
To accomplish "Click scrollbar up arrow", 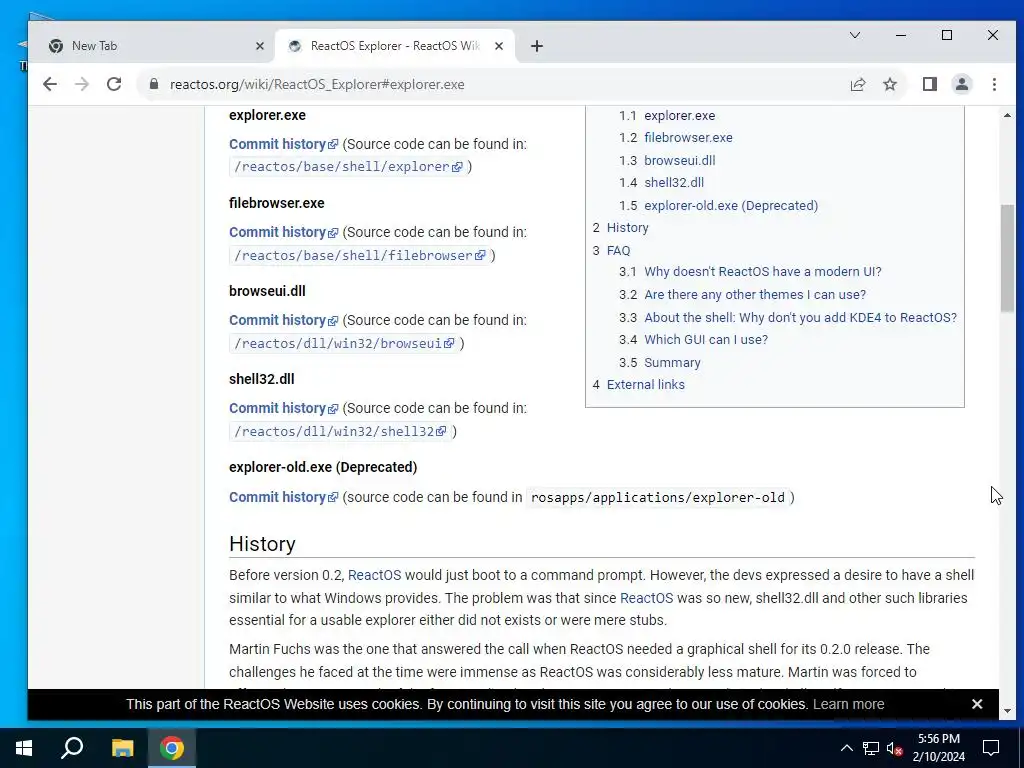I will tap(1007, 116).
